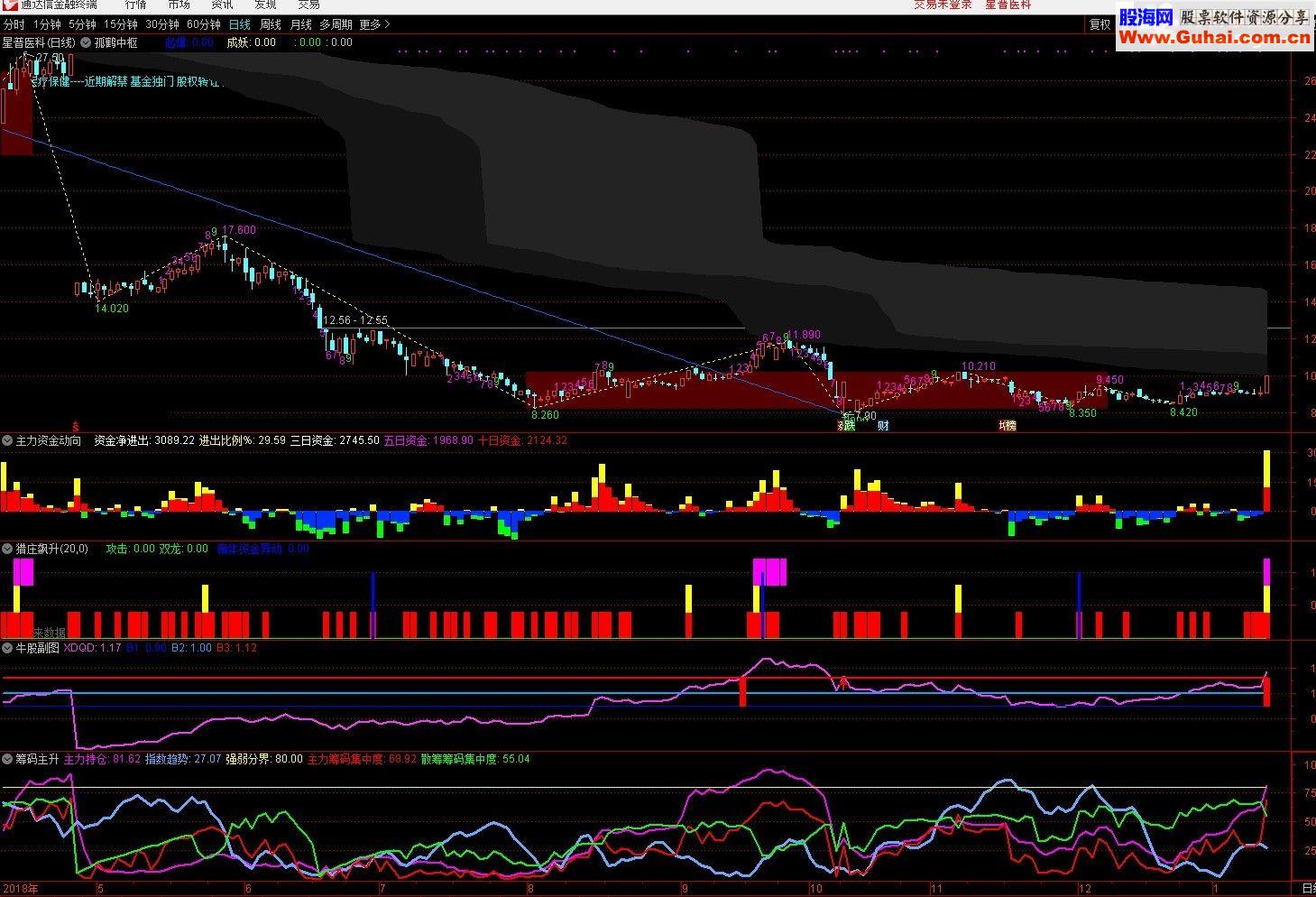Switch to 60分钟 period tab
Image resolution: width=1316 pixels, height=897 pixels.
204,24
